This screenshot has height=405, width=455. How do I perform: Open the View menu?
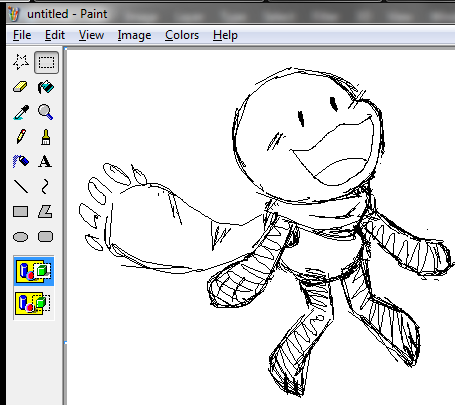pos(91,35)
